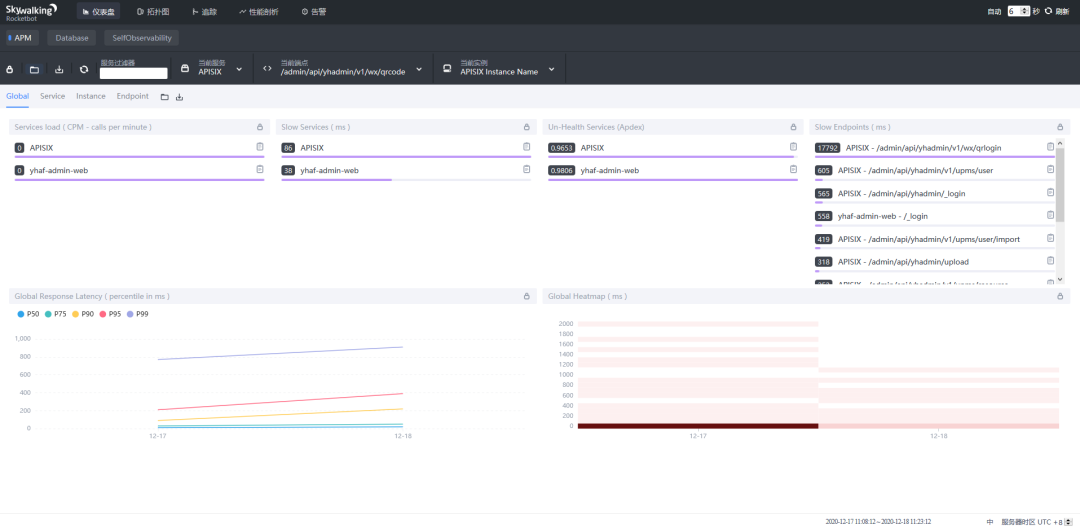
Task: Select the APM dashboard group
Action: (x=23, y=38)
